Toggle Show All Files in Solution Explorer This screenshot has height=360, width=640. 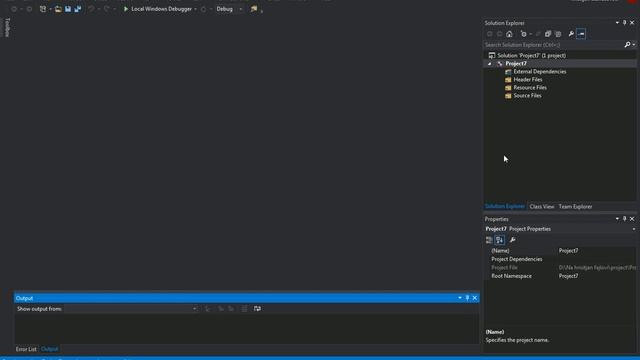click(x=558, y=34)
